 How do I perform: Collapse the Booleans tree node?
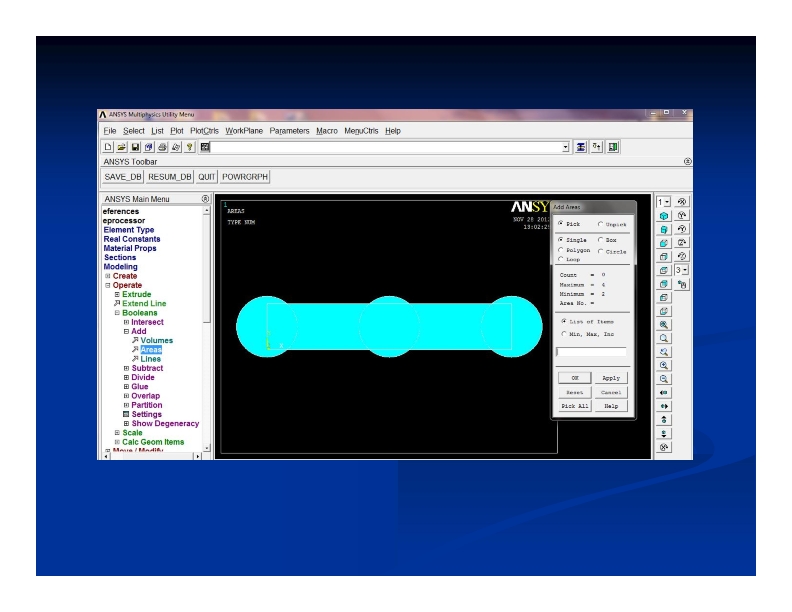coord(117,313)
